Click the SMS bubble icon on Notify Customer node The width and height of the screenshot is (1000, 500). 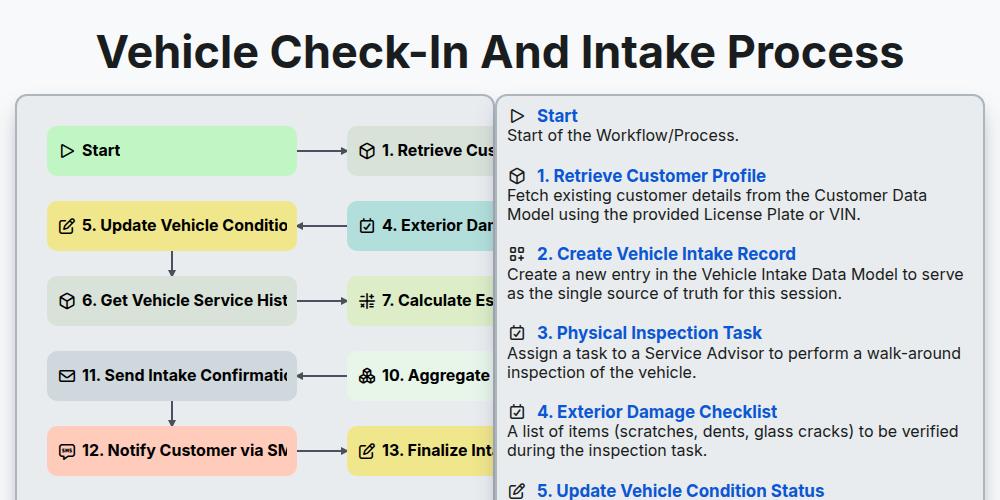[67, 452]
